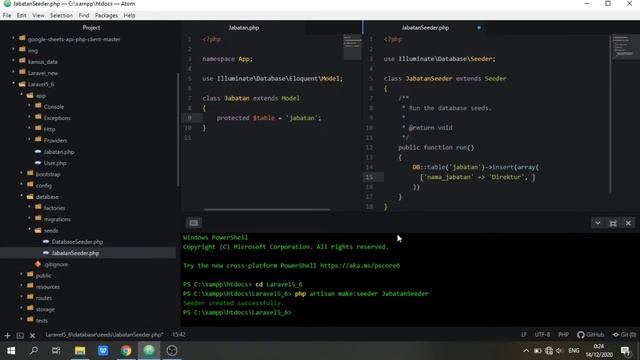The width and height of the screenshot is (640, 360).
Task: Open the File menu
Action: pos(7,16)
